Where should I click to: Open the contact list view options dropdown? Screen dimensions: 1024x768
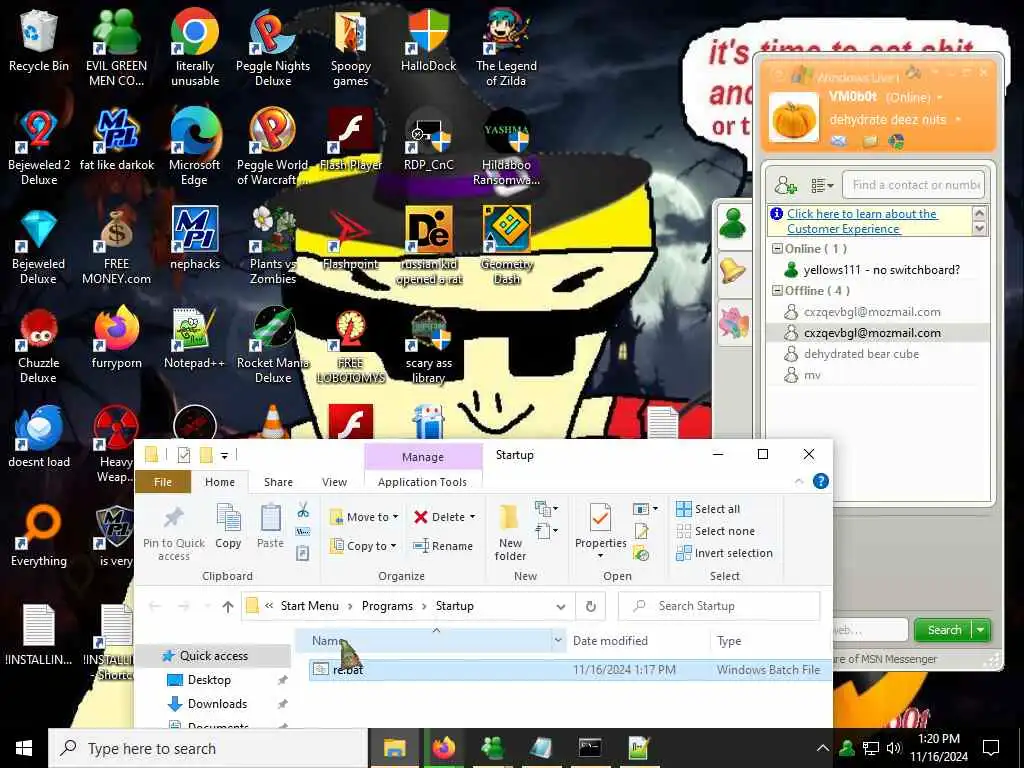coord(822,186)
